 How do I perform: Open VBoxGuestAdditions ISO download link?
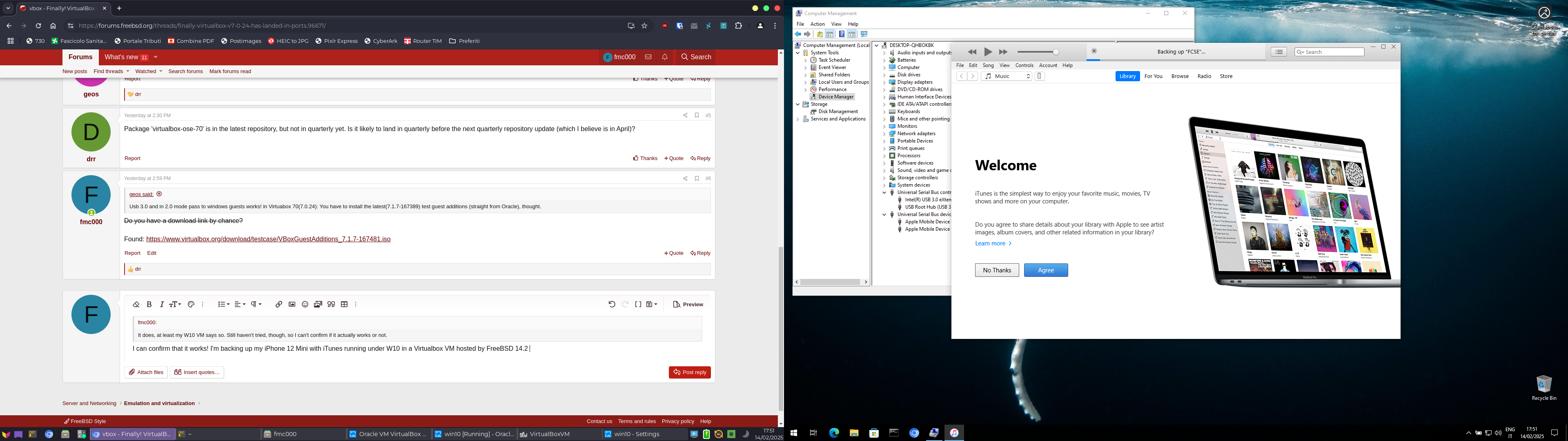coord(268,239)
